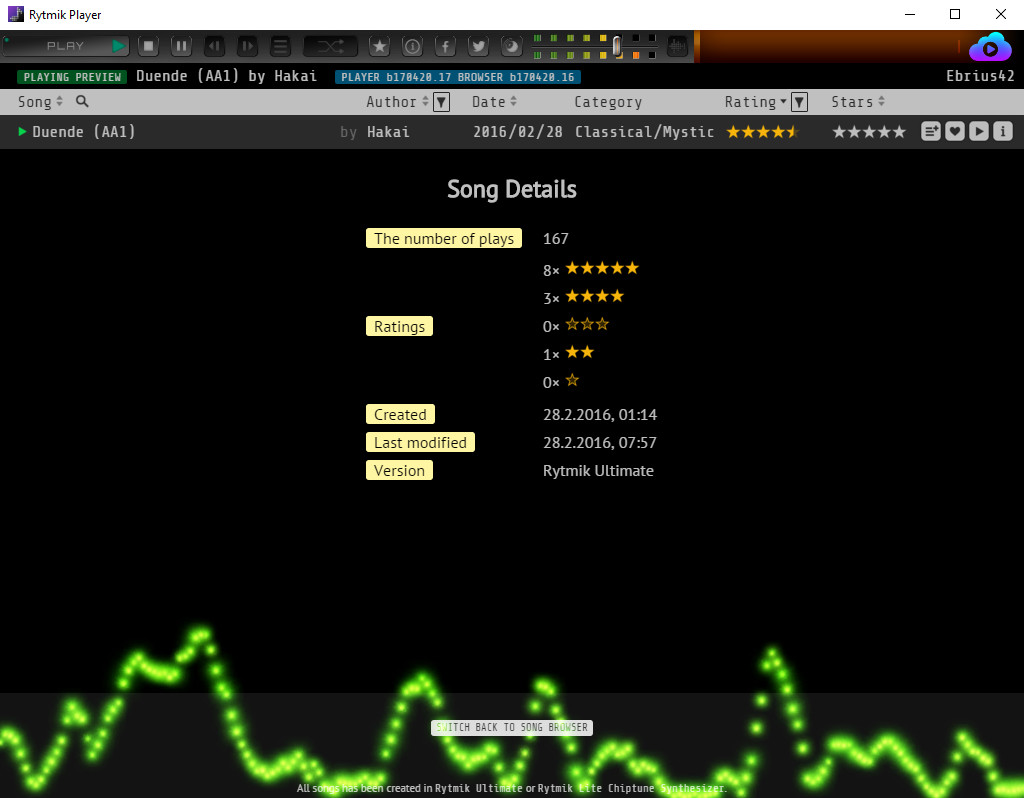Toggle the Rating filter funnel icon

(798, 101)
